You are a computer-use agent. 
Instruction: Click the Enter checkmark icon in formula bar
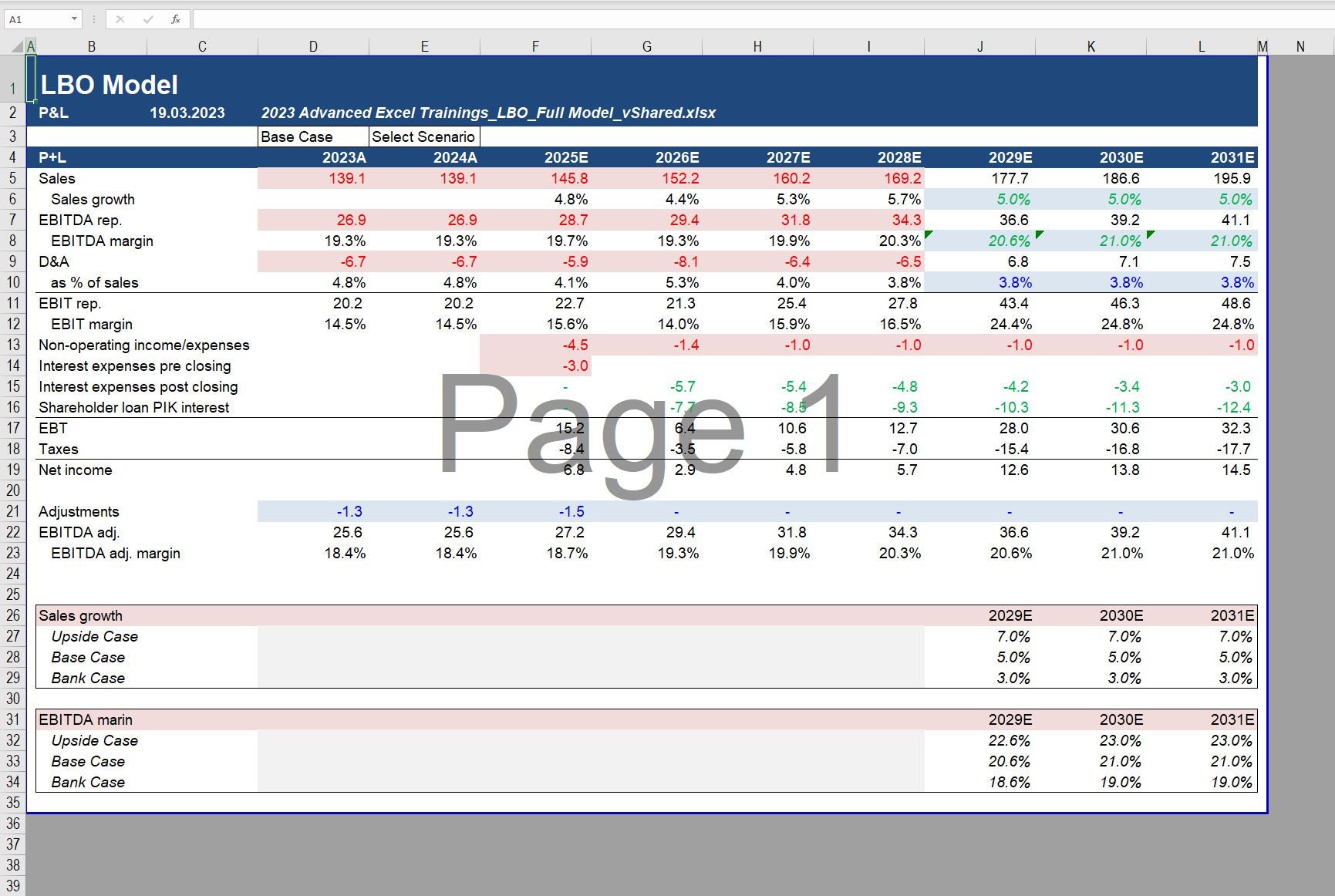tap(147, 19)
